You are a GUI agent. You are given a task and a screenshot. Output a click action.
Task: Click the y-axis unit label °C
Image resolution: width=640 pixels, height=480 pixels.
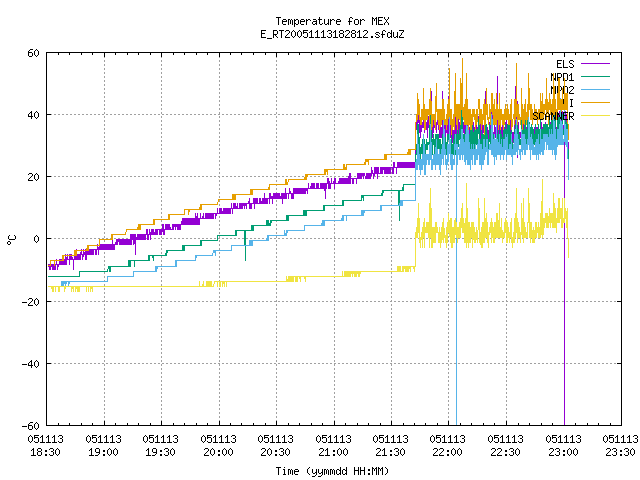click(x=12, y=240)
